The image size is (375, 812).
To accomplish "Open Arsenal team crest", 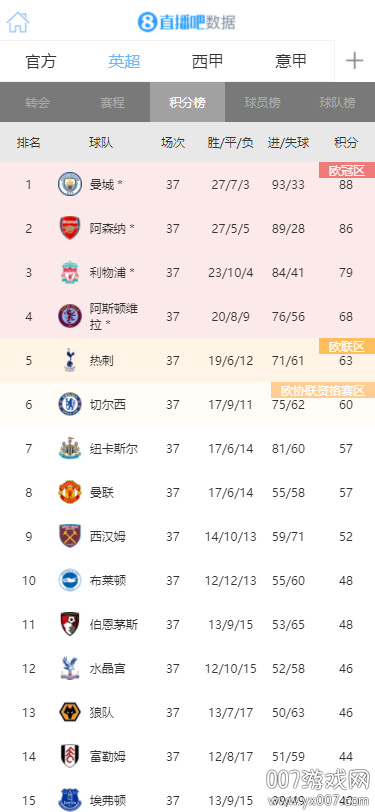I will 69,228.
